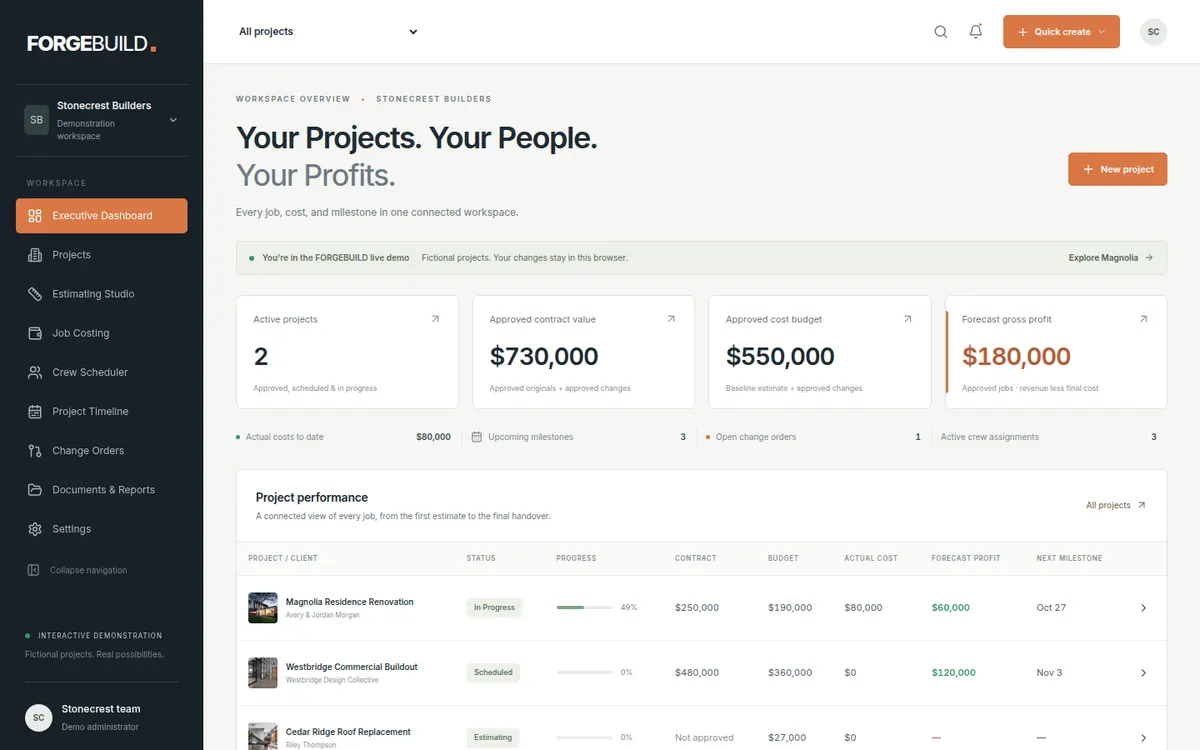The image size is (1200, 750).
Task: Open arrow icon on Approved cost budget card
Action: (x=908, y=319)
